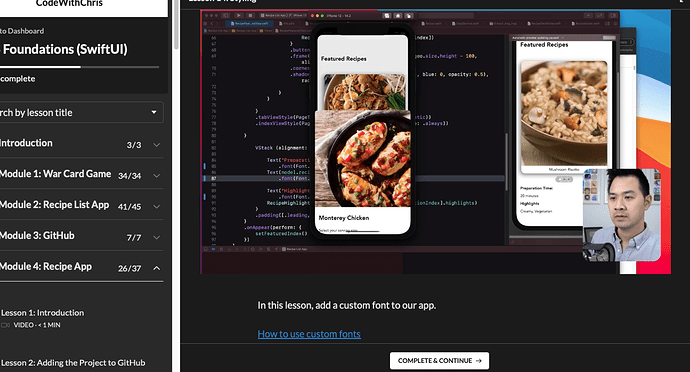Expand Module 1: War Card Game chevron

coord(157,176)
